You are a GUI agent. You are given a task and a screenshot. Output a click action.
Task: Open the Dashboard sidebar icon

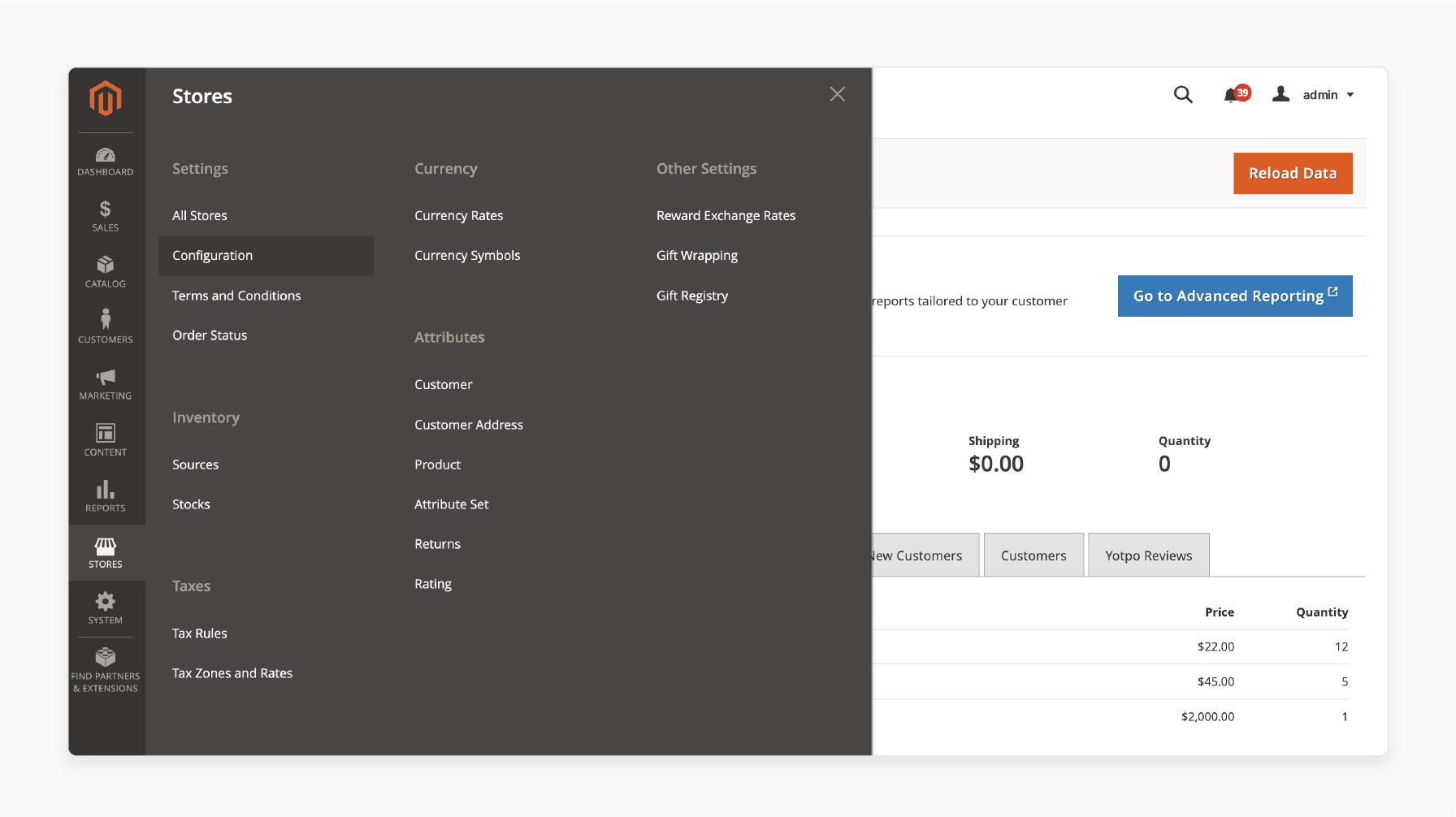point(106,161)
